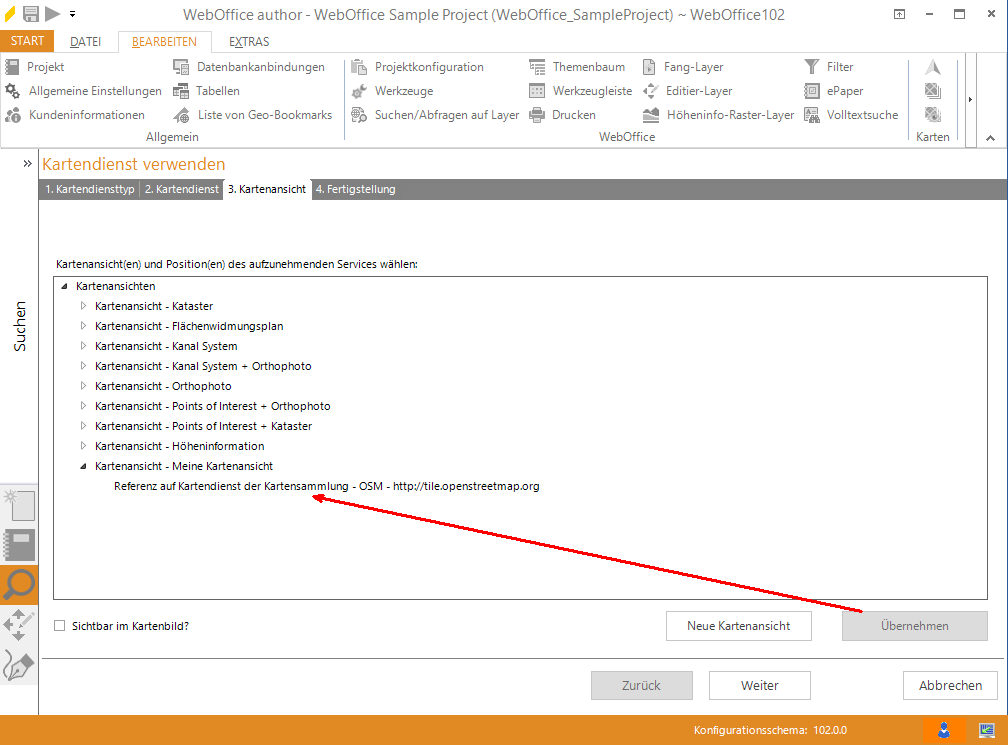Open Datenbankanbindungen in the ribbon

click(x=181, y=67)
